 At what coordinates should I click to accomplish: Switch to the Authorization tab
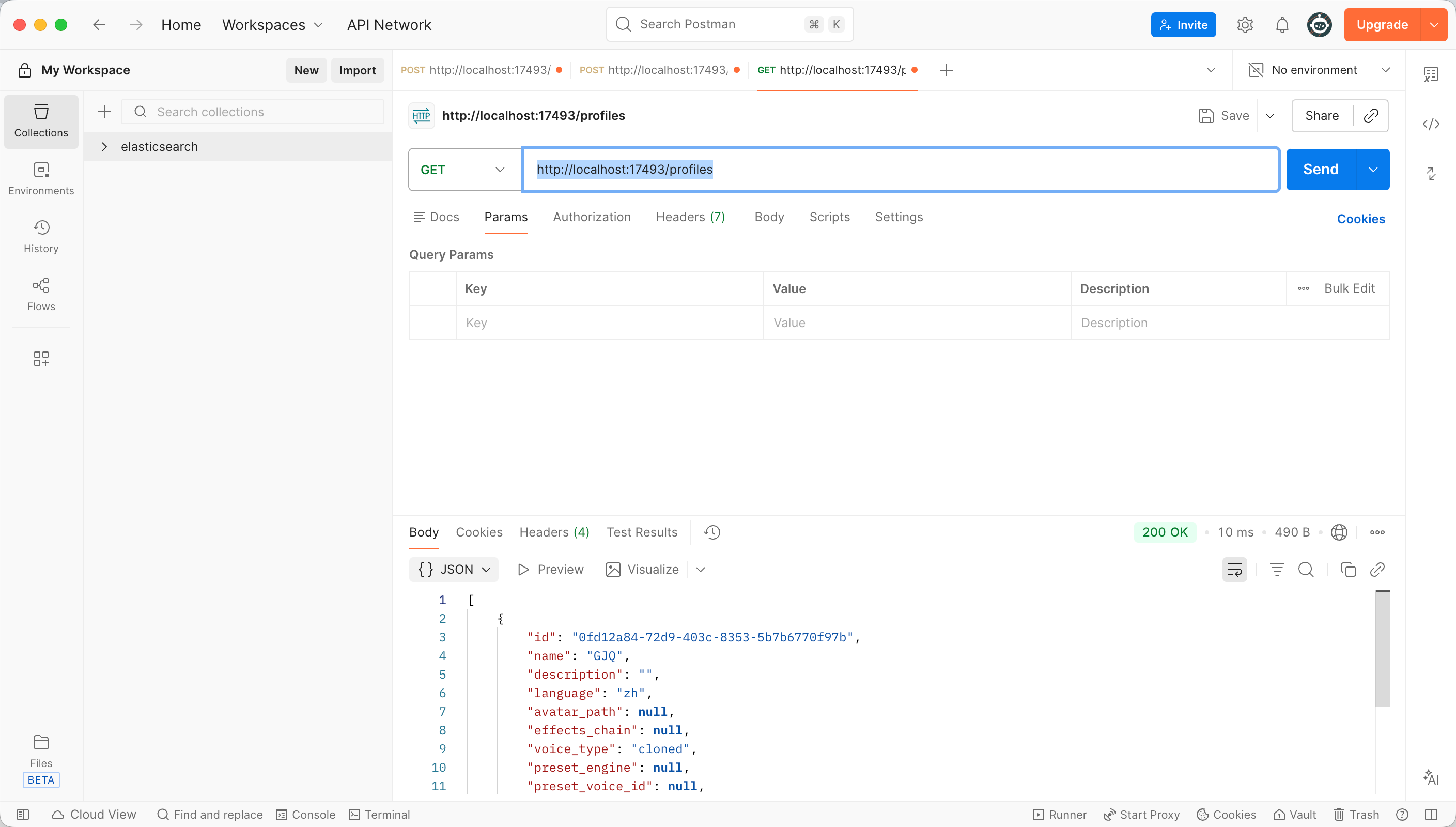592,217
